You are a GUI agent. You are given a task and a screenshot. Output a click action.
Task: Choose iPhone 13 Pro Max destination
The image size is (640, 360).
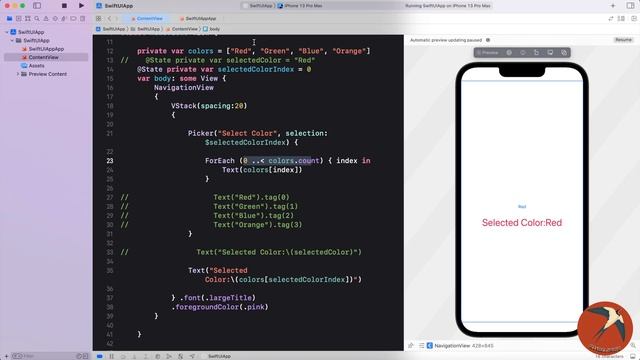(300, 6)
